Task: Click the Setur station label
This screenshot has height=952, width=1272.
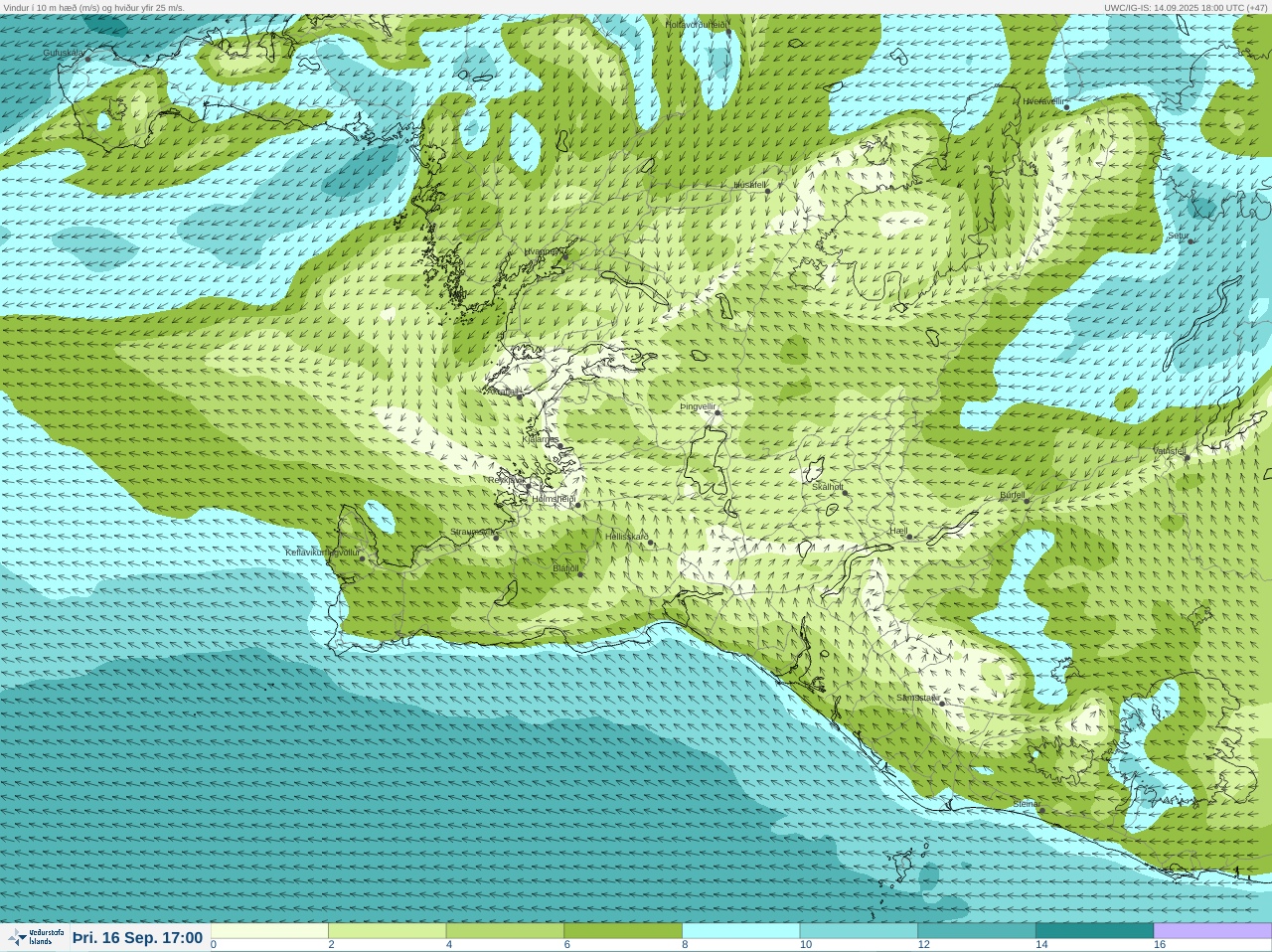Action: click(x=1178, y=236)
